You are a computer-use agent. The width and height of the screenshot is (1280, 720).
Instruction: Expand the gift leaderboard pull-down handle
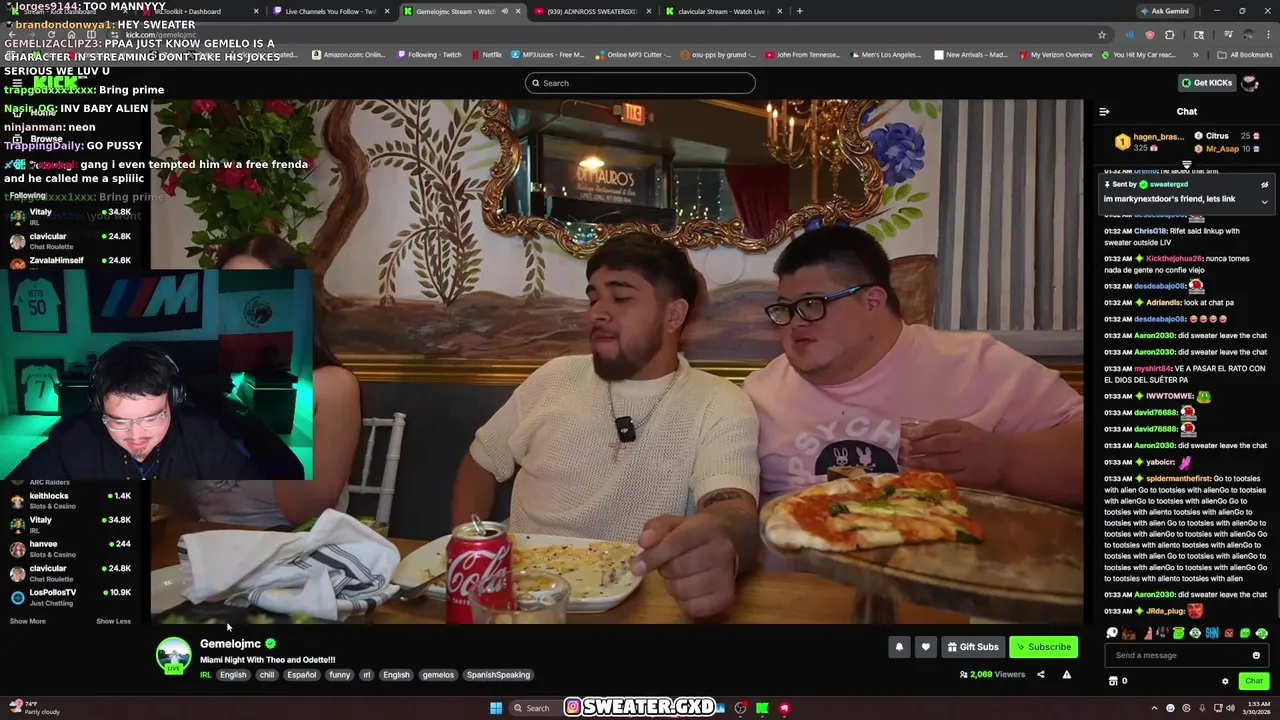click(x=1187, y=165)
